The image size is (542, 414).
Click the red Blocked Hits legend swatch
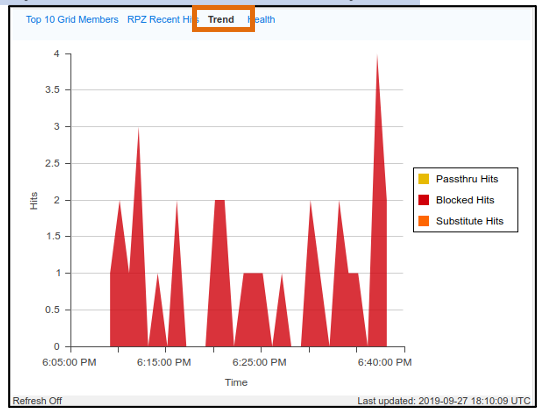[423, 200]
